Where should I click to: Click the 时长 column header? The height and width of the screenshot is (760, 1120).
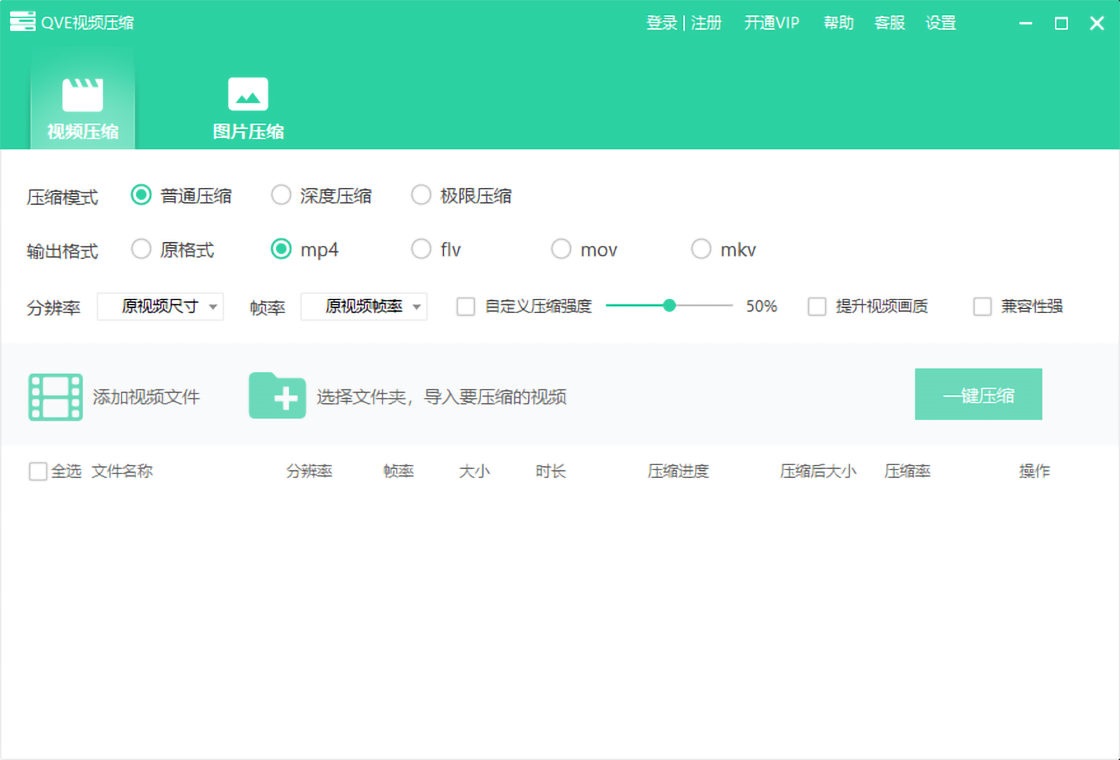tap(551, 471)
